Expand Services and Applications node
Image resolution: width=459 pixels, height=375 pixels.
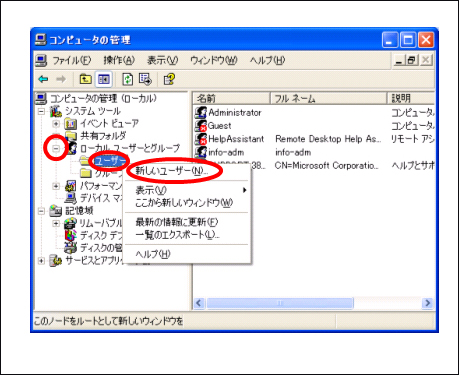point(41,260)
